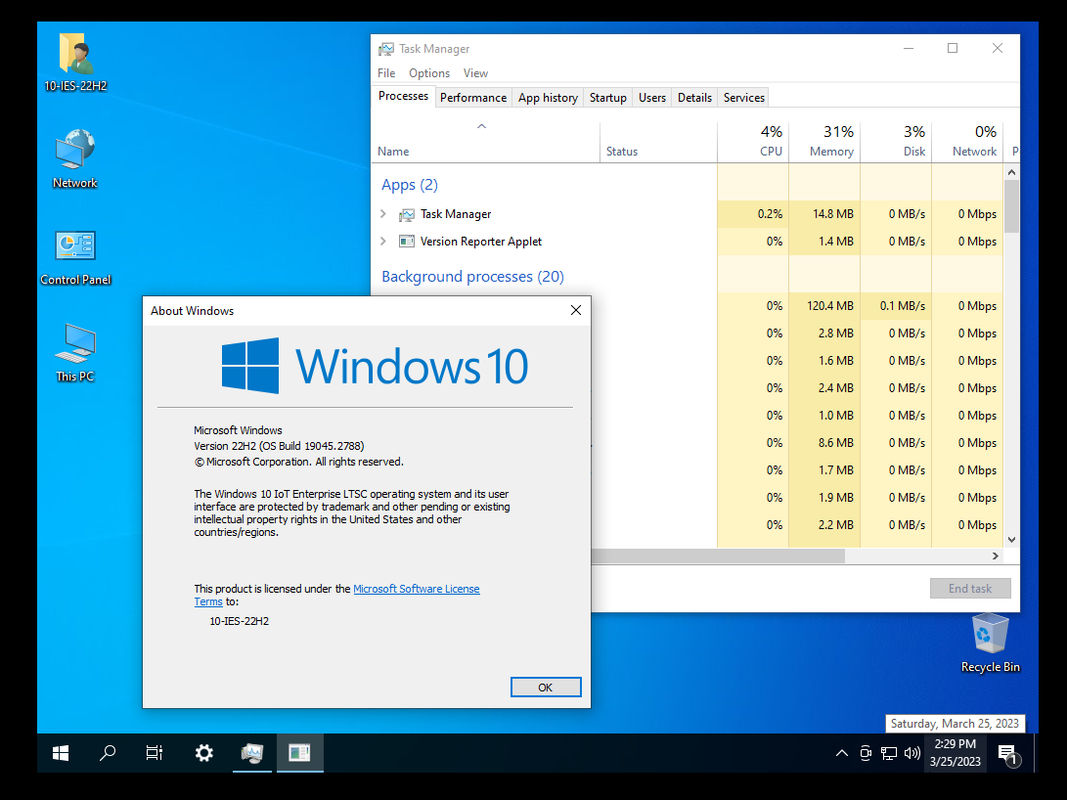Click the Task Manager title bar icon
The height and width of the screenshot is (800, 1067).
(x=386, y=49)
